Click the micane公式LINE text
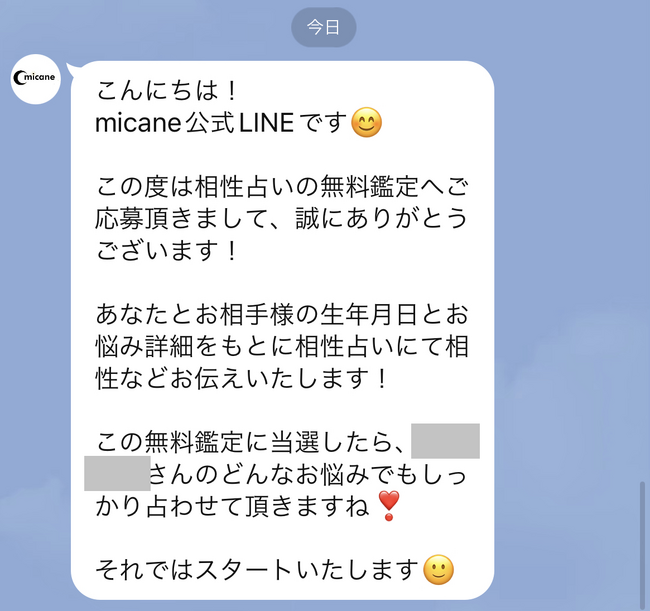The width and height of the screenshot is (650, 611). click(x=194, y=123)
